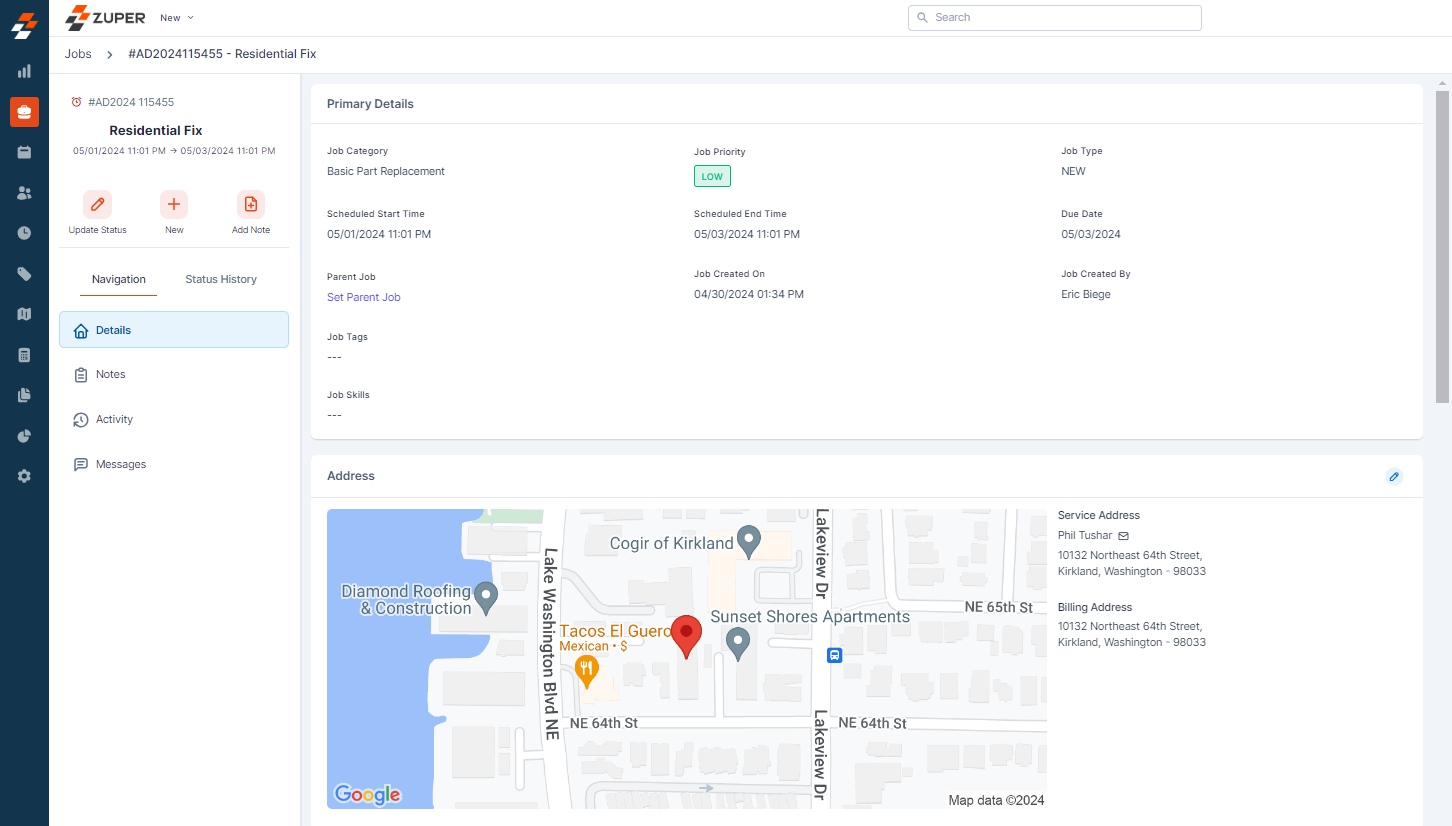
Task: Click the Set Parent Job link
Action: coord(363,298)
